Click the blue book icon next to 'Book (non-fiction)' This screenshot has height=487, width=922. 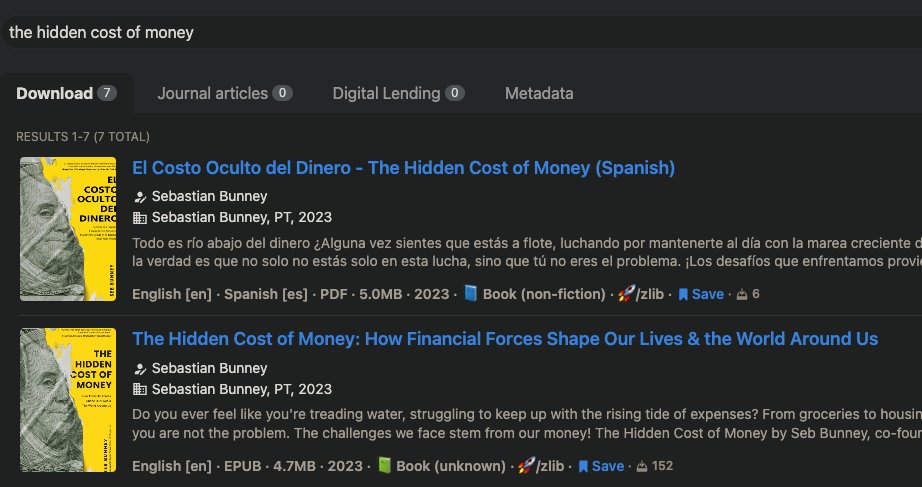click(470, 293)
